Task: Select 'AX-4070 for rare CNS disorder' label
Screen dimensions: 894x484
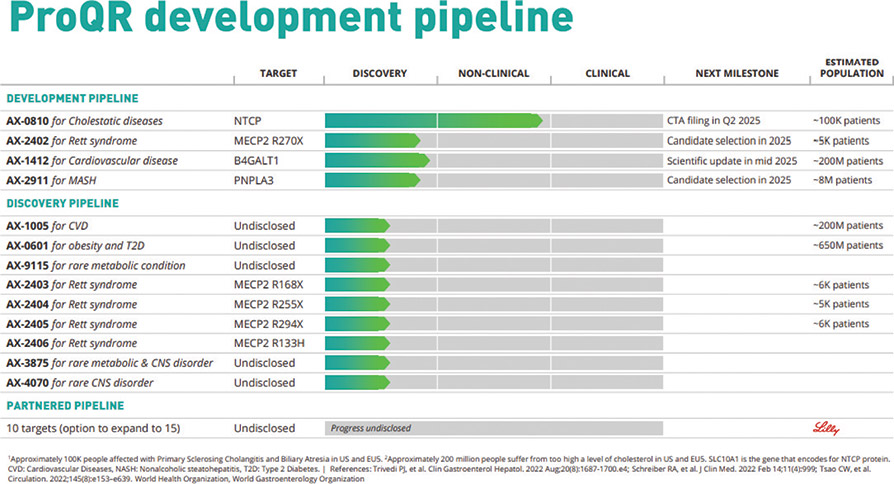Action: (x=80, y=383)
